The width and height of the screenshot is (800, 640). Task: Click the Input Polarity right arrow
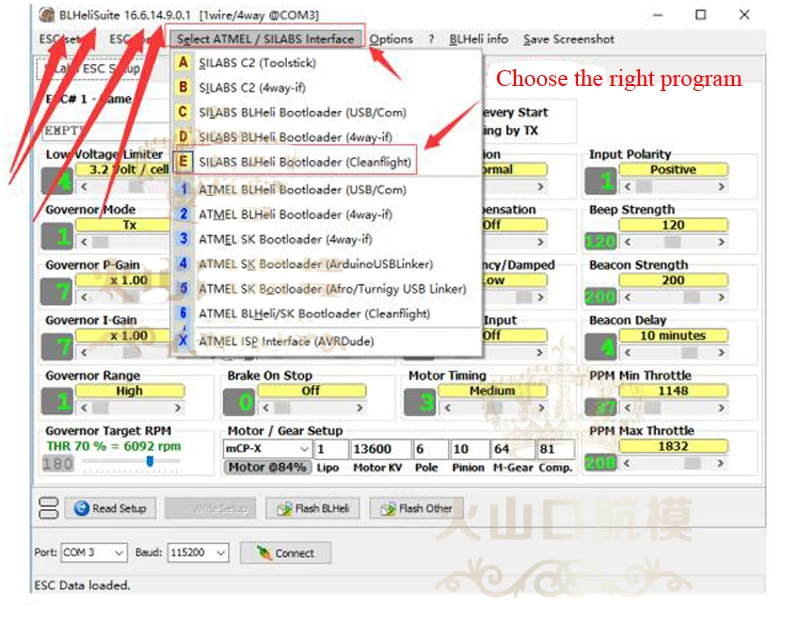point(721,187)
